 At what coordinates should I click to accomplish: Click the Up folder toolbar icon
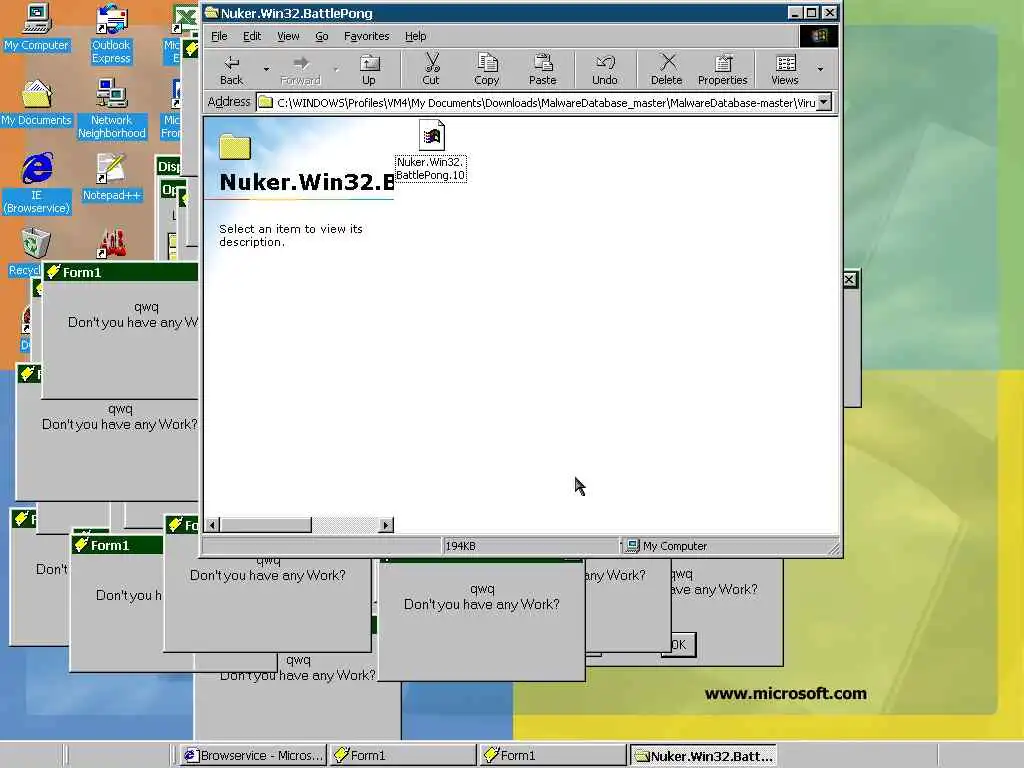click(x=369, y=70)
